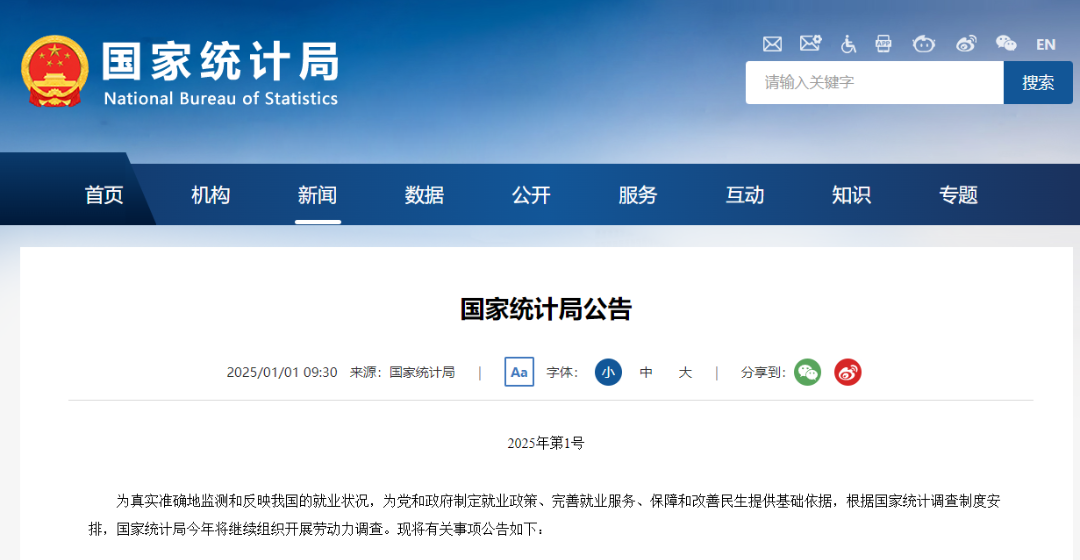Open the 数据 navigation menu

(x=424, y=195)
